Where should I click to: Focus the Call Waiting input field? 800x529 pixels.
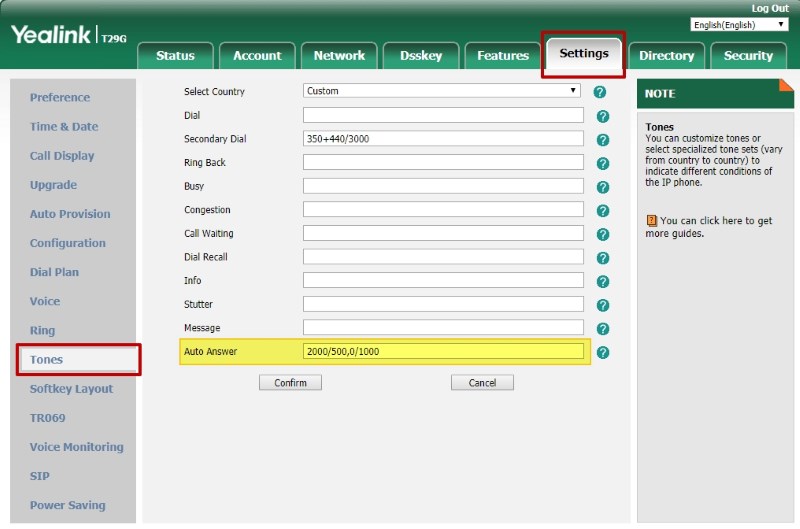tap(443, 233)
